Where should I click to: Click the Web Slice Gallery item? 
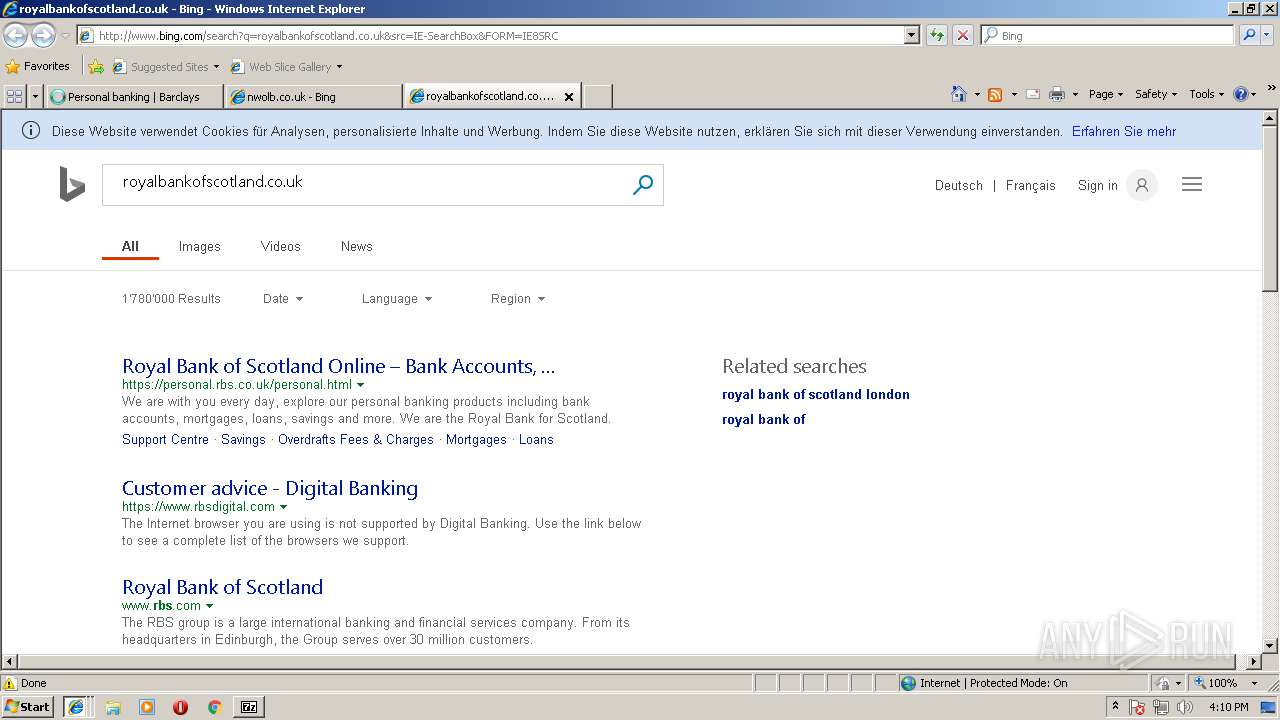click(x=286, y=67)
